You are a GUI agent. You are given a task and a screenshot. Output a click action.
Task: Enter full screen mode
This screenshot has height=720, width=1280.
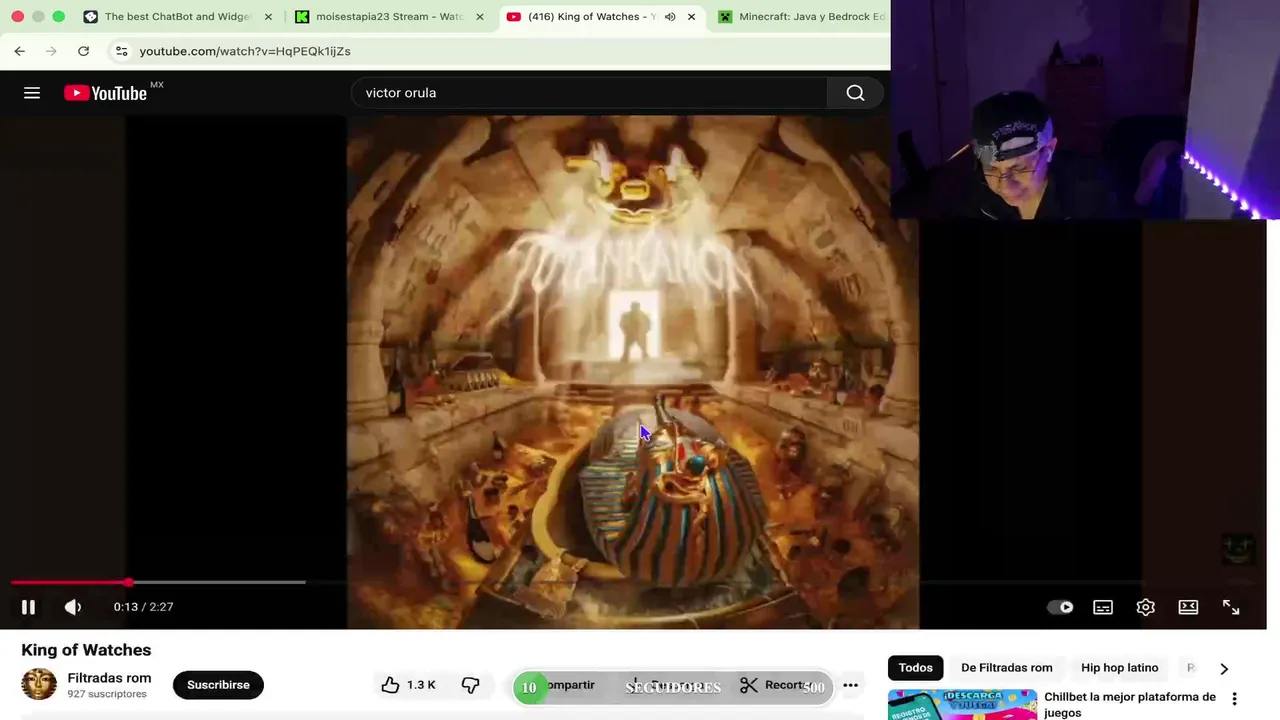click(1231, 607)
